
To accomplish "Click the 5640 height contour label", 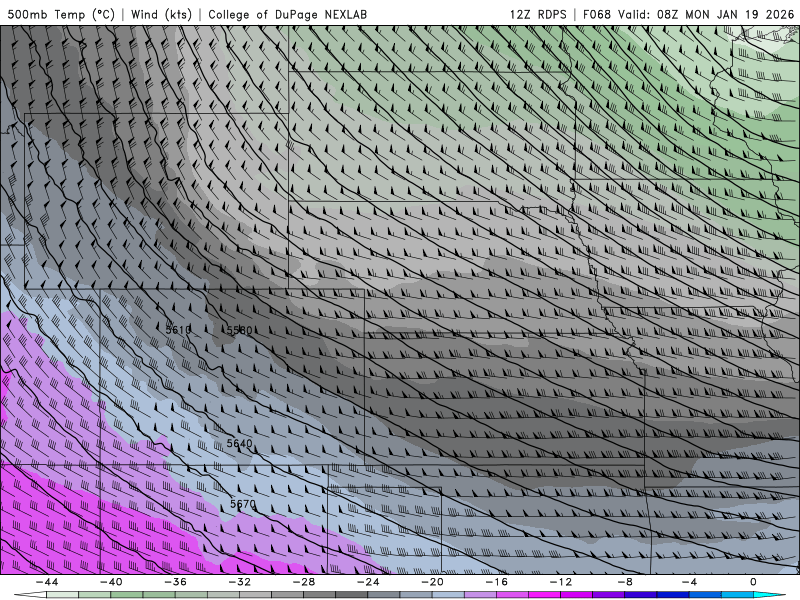I will click(x=239, y=443).
